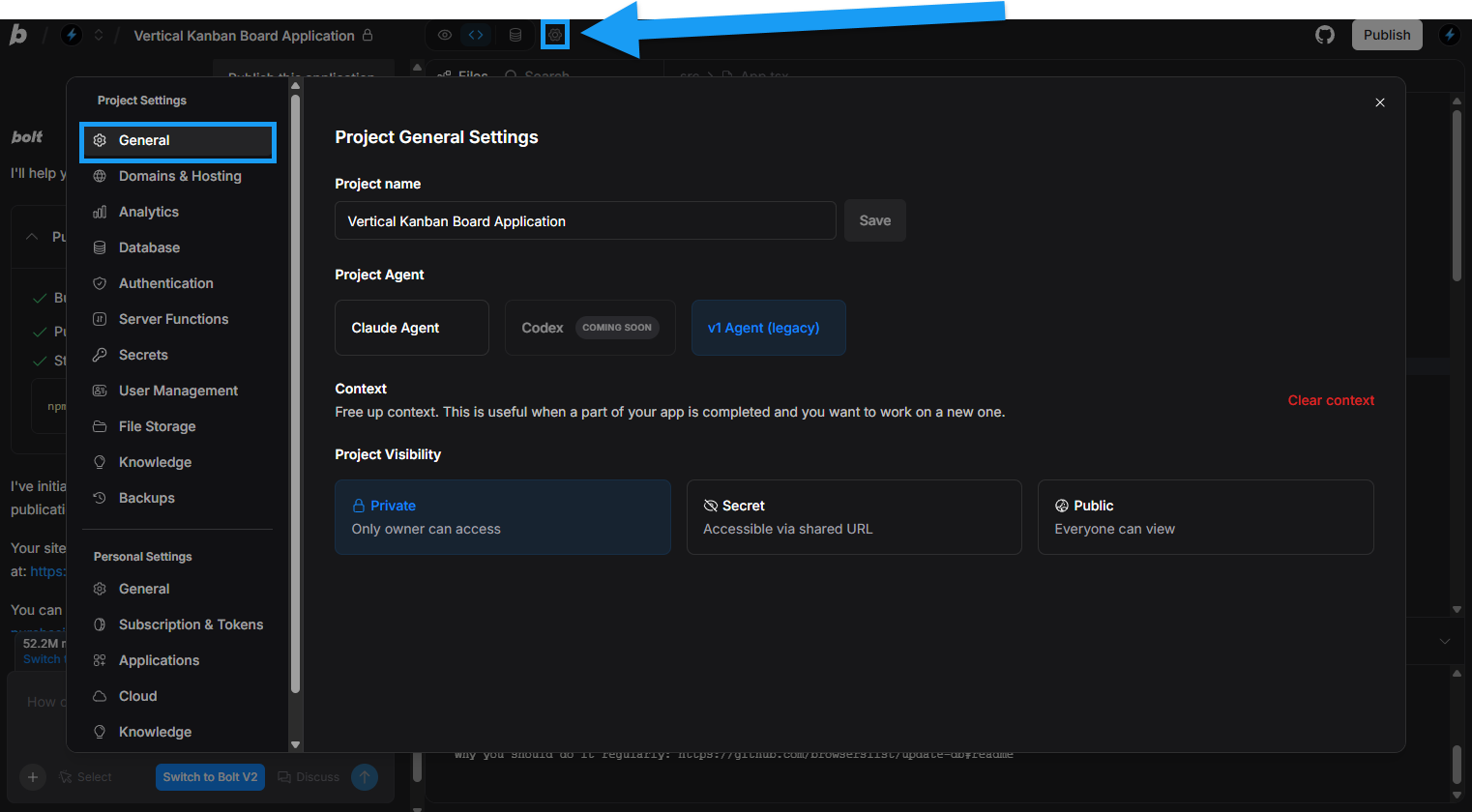Click the Clear context link
This screenshot has height=812, width=1472.
click(x=1331, y=400)
